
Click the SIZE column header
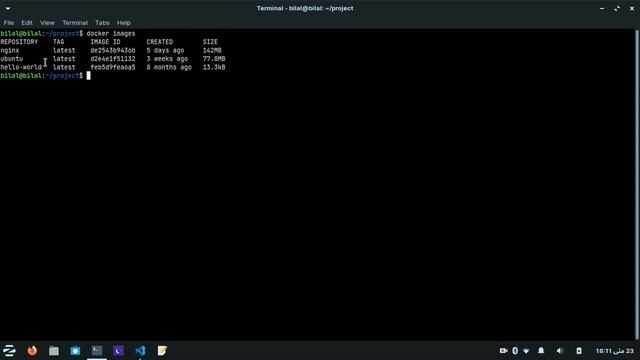(210, 42)
